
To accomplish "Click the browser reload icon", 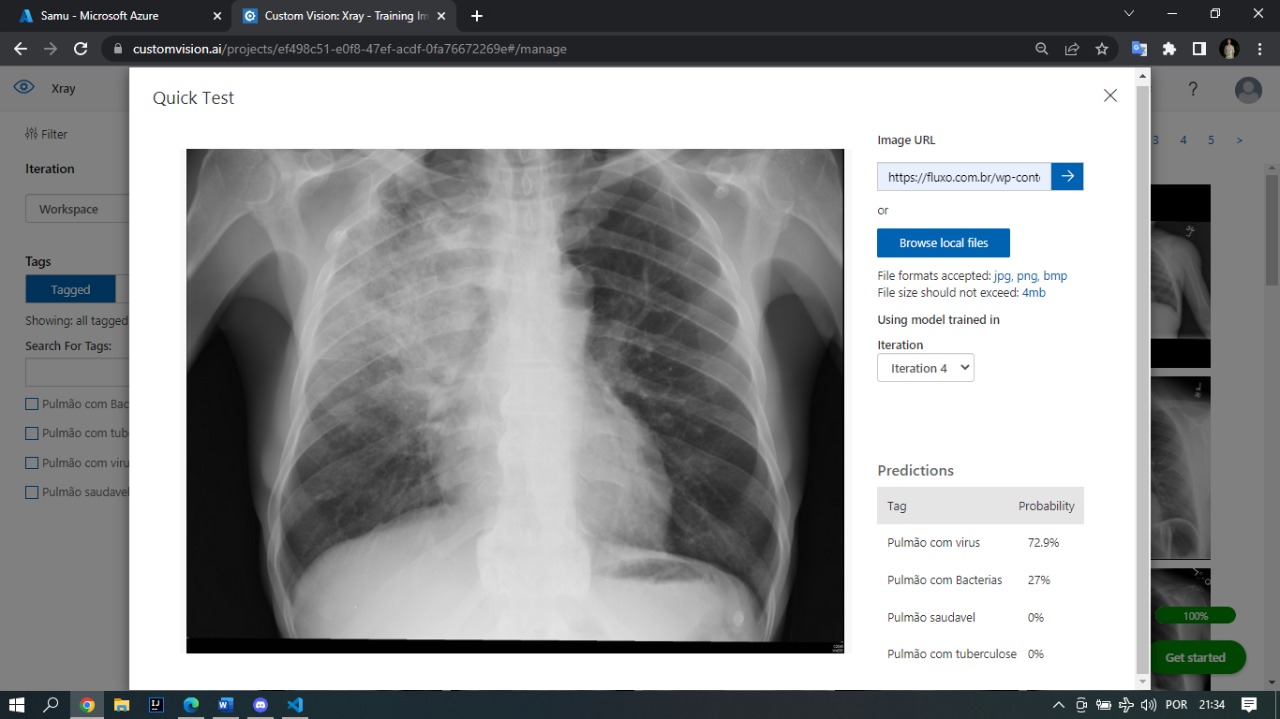I will click(x=81, y=48).
